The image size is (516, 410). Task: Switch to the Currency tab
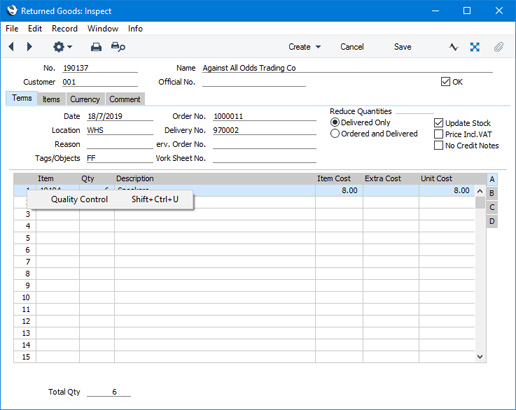(85, 99)
